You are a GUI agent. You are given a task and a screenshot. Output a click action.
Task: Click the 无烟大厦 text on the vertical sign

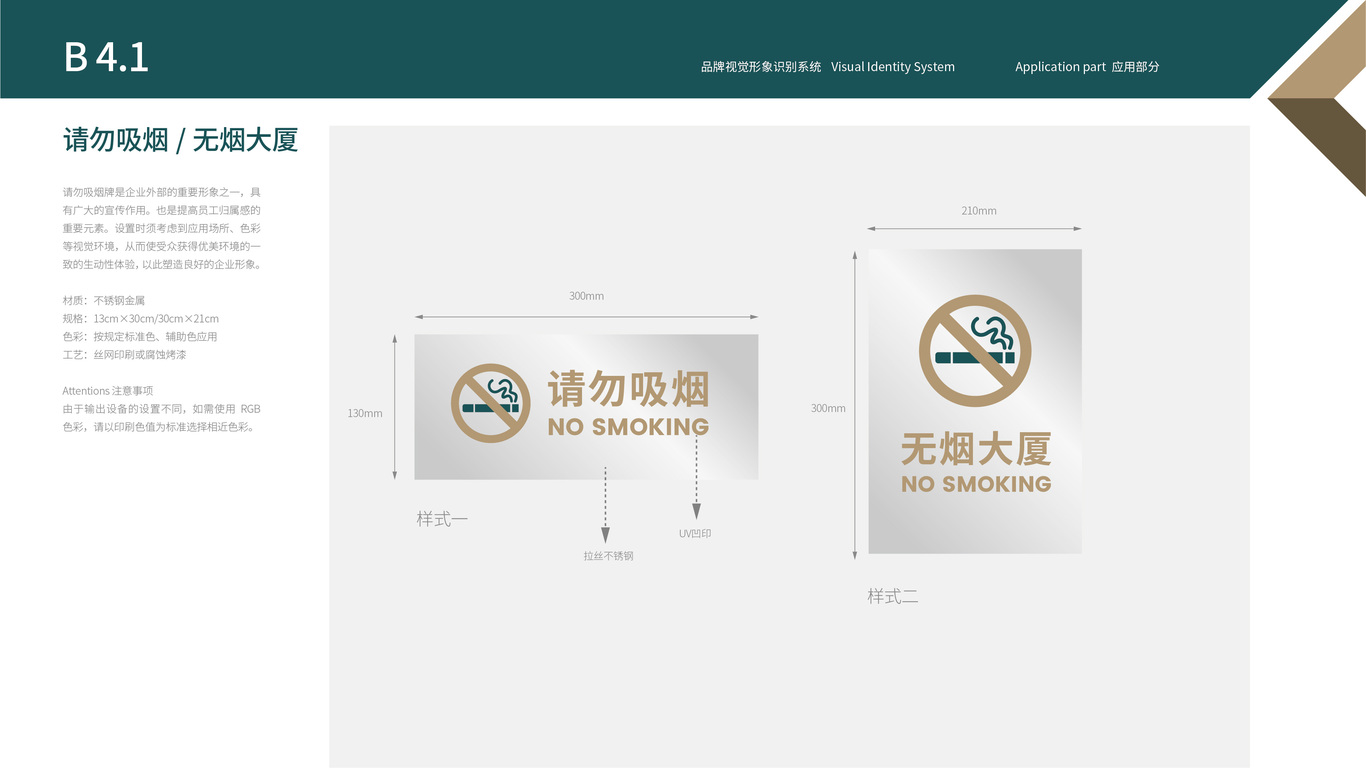click(x=976, y=449)
